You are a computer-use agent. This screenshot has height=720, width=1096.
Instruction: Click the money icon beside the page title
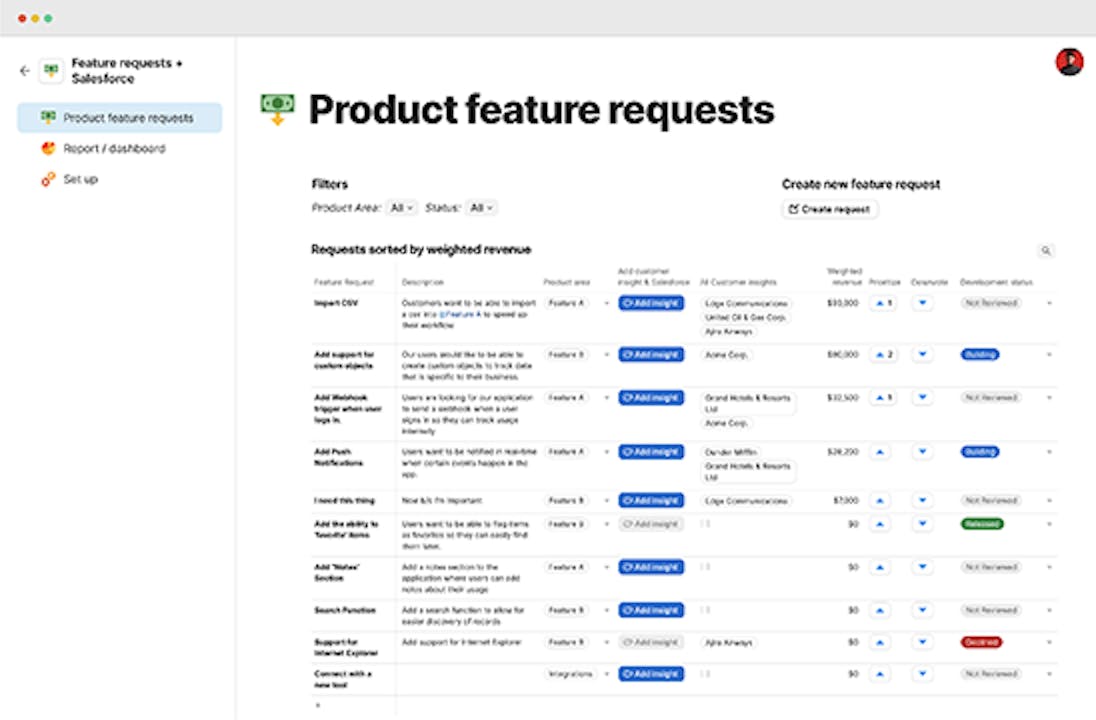point(277,109)
